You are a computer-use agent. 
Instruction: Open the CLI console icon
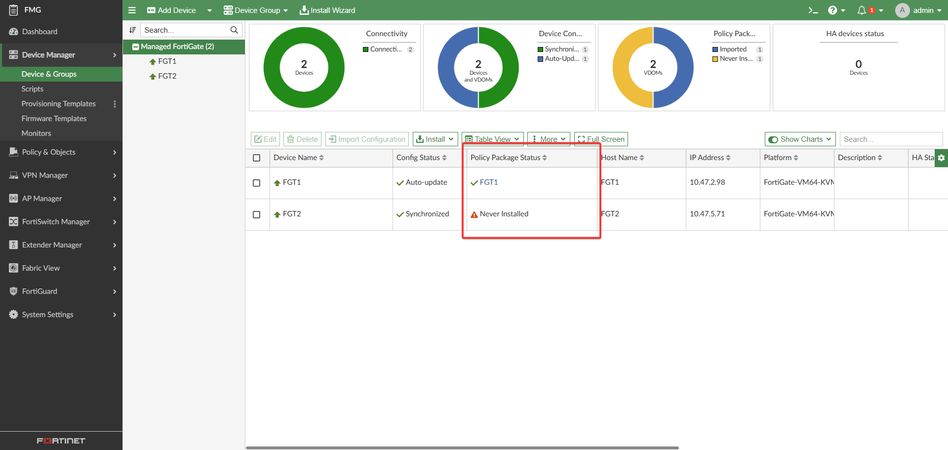coord(813,10)
